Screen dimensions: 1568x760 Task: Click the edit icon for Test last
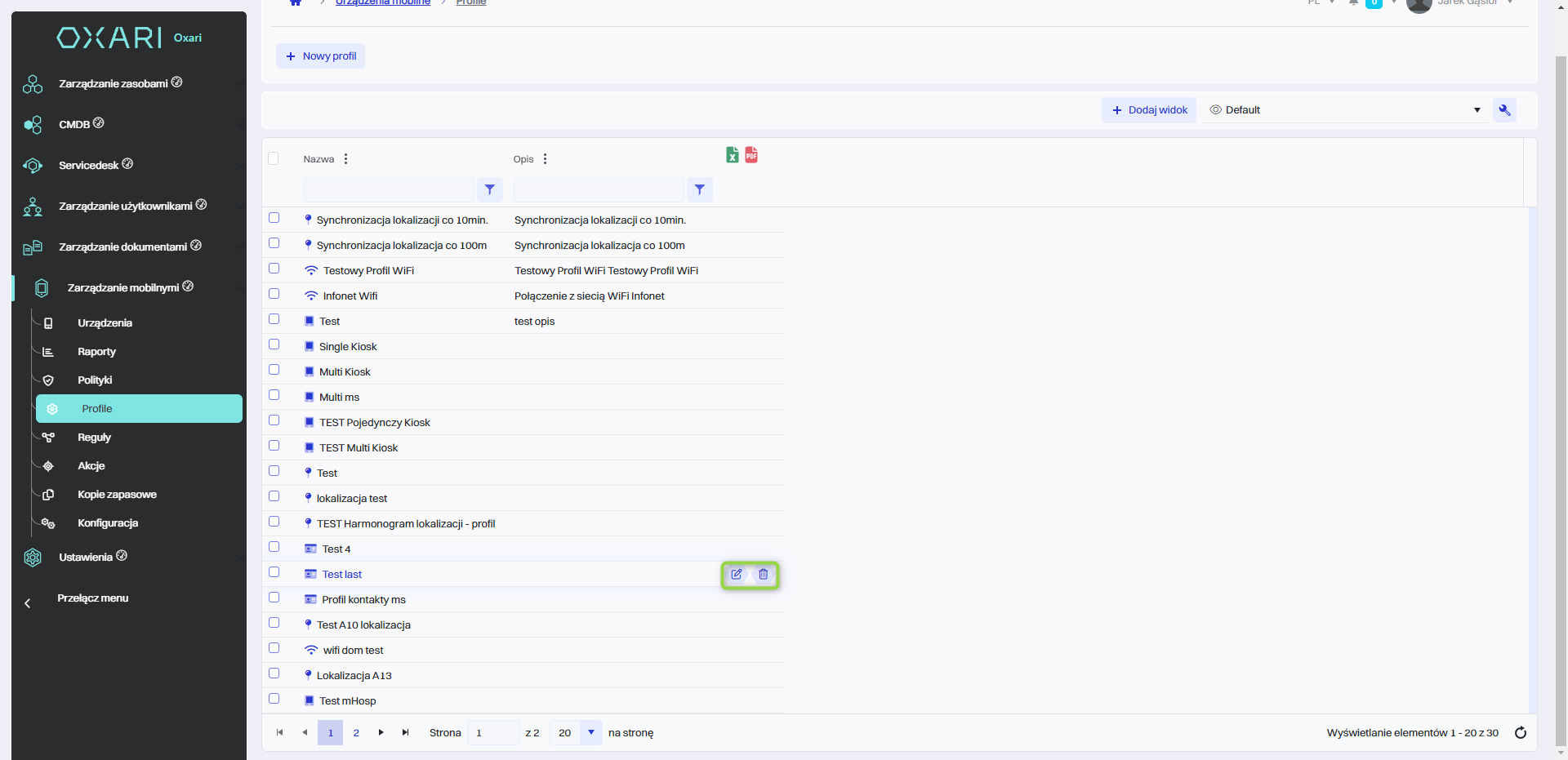[x=737, y=575]
